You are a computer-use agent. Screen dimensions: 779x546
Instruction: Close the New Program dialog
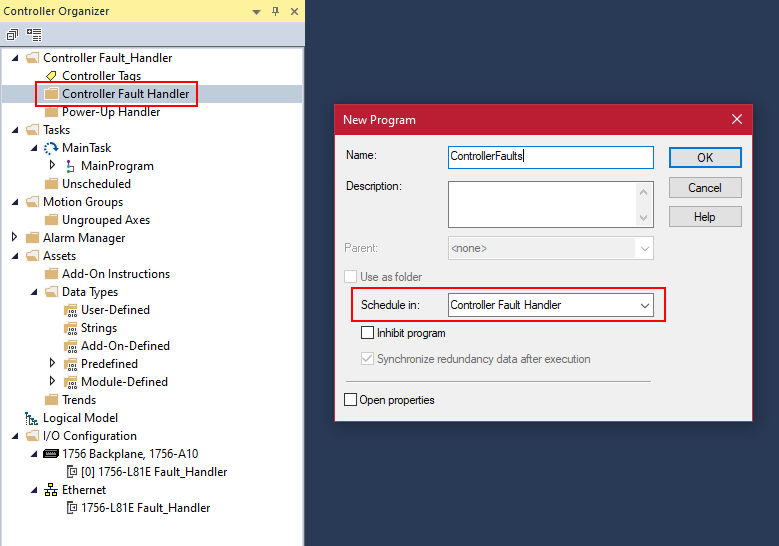click(x=737, y=119)
